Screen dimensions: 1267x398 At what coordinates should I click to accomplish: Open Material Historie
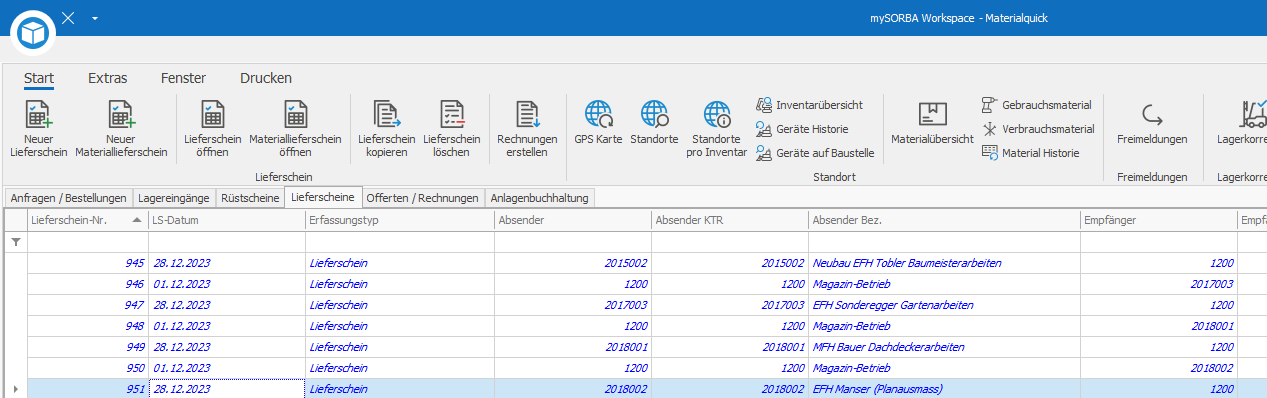point(1030,153)
